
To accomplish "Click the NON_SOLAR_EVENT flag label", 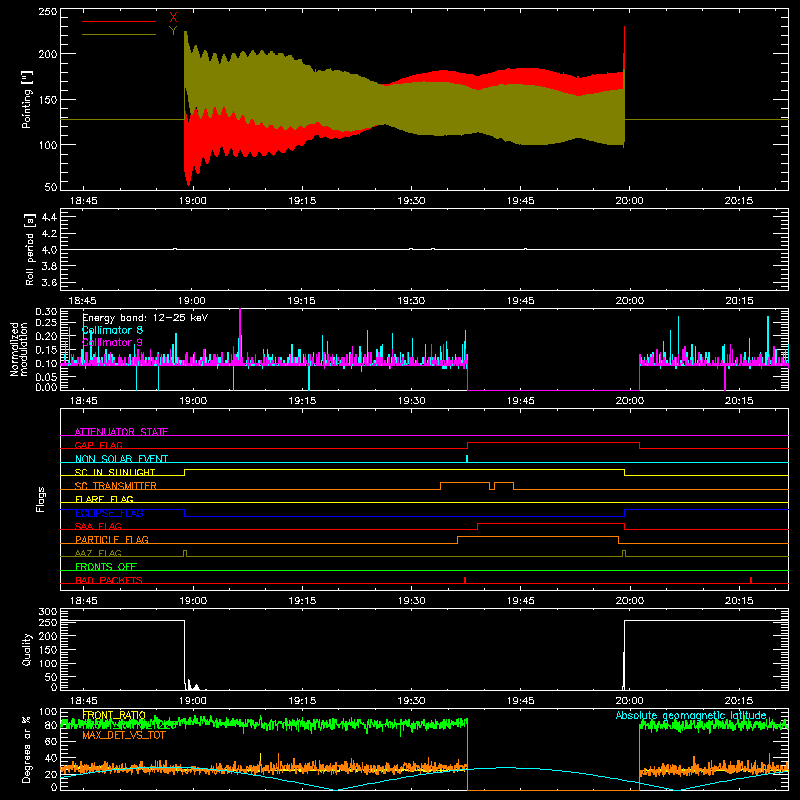I will (x=121, y=459).
